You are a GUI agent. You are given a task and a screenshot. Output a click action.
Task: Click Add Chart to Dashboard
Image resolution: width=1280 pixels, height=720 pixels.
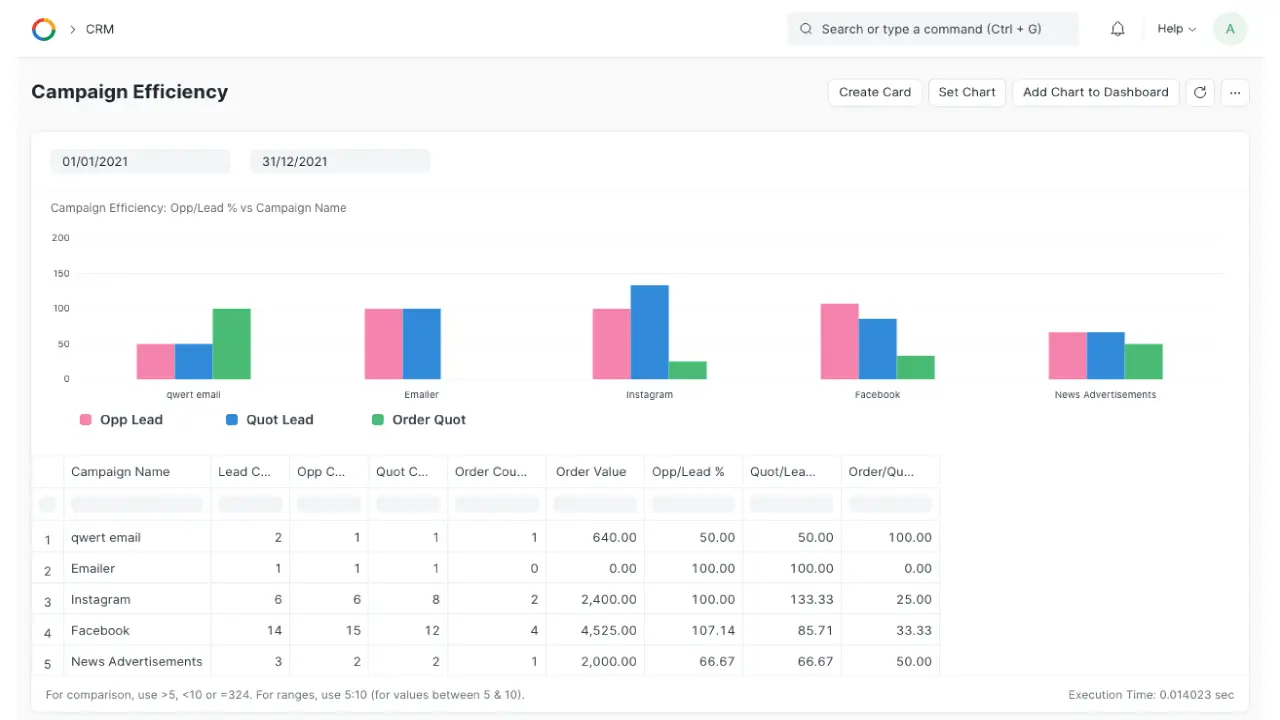pyautogui.click(x=1096, y=92)
